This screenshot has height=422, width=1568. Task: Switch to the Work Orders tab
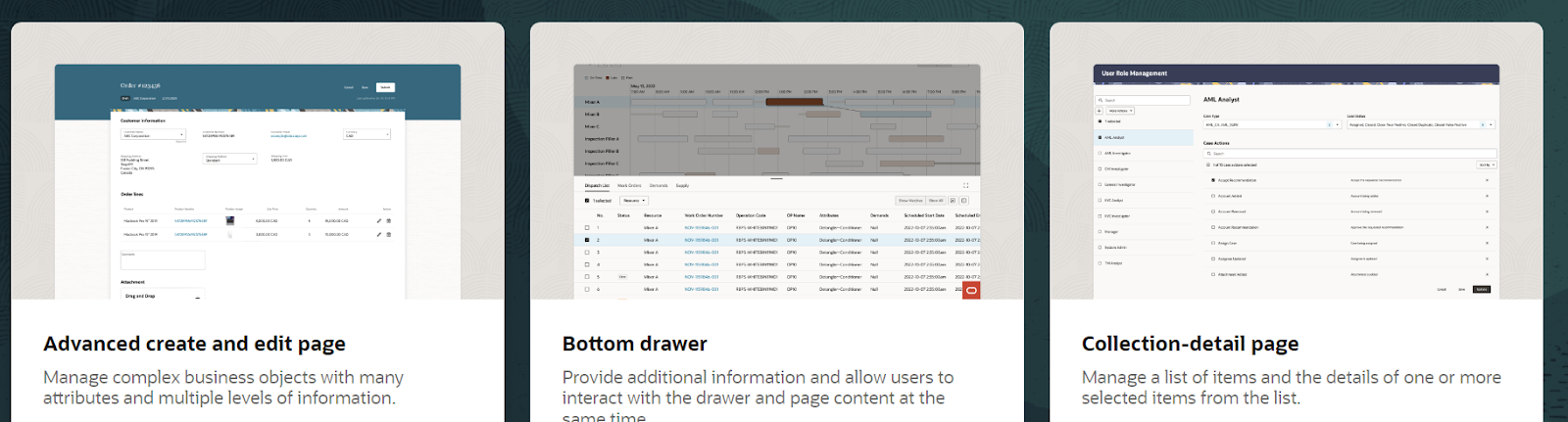click(x=629, y=185)
